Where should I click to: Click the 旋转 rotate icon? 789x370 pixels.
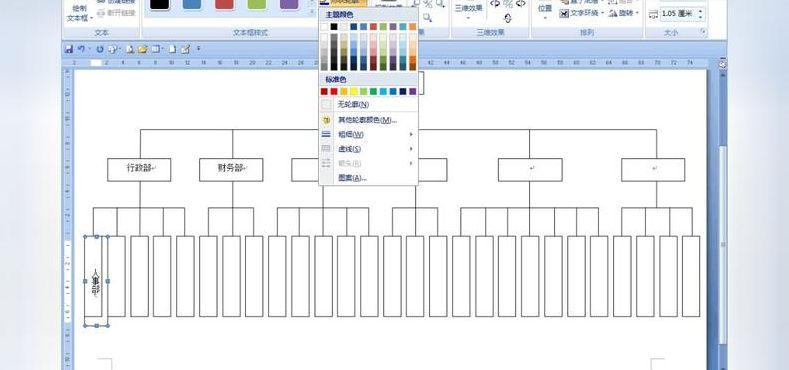point(612,13)
